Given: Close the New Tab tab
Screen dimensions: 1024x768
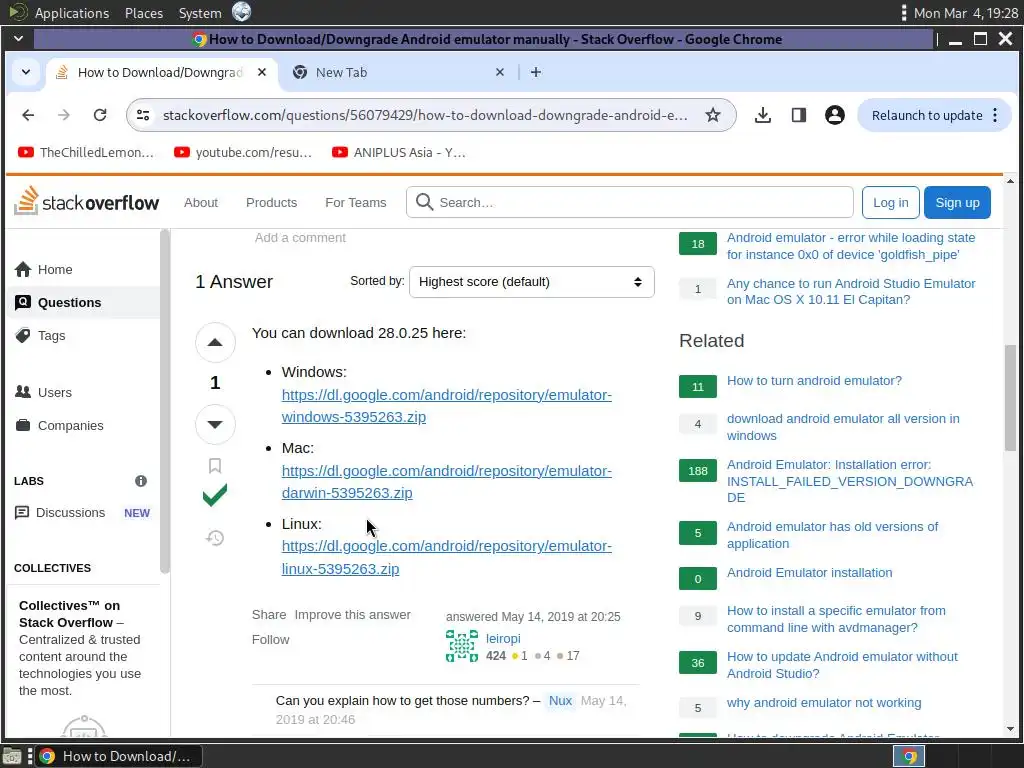Looking at the screenshot, I should coord(500,72).
